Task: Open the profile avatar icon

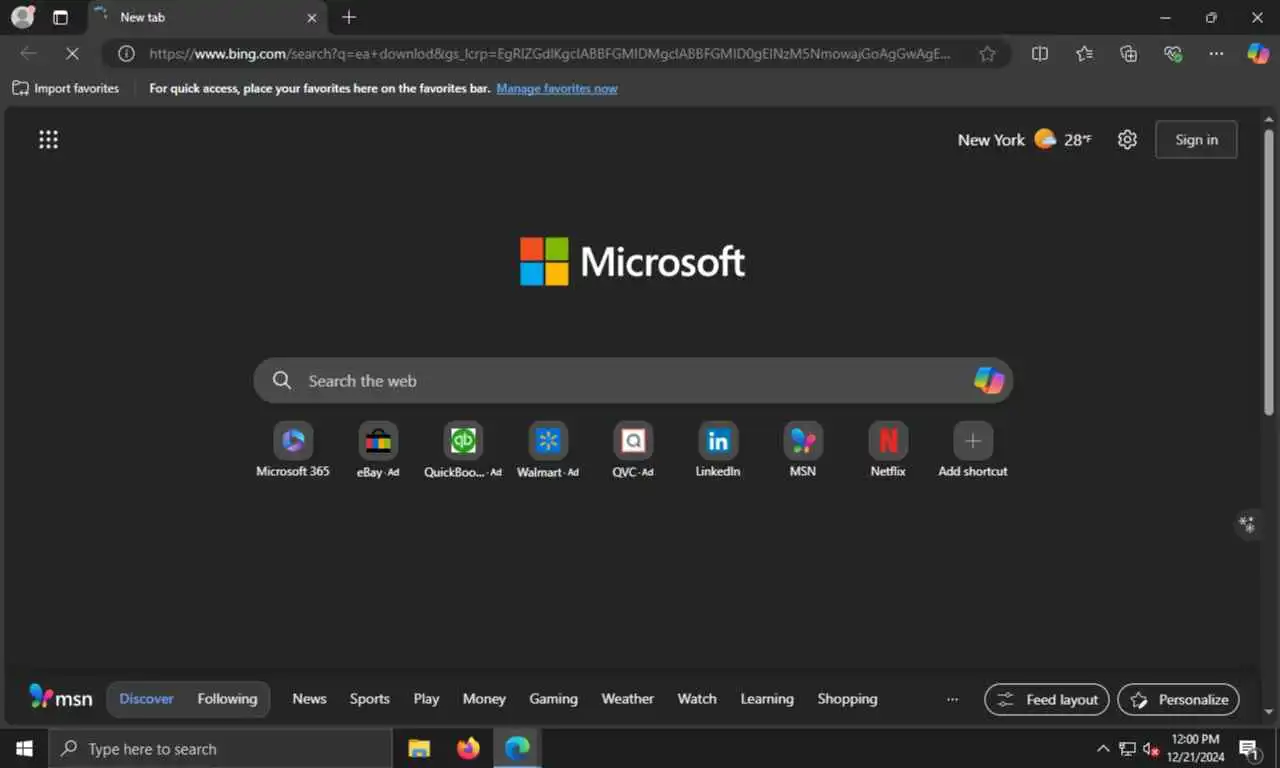Action: (22, 17)
